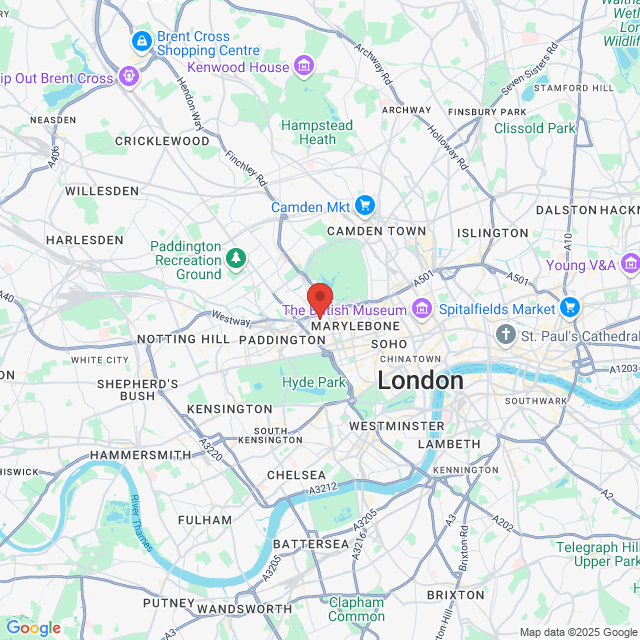Click the Spitalfields Market shopping cart icon
Image resolution: width=640 pixels, height=640 pixels.
click(x=570, y=308)
